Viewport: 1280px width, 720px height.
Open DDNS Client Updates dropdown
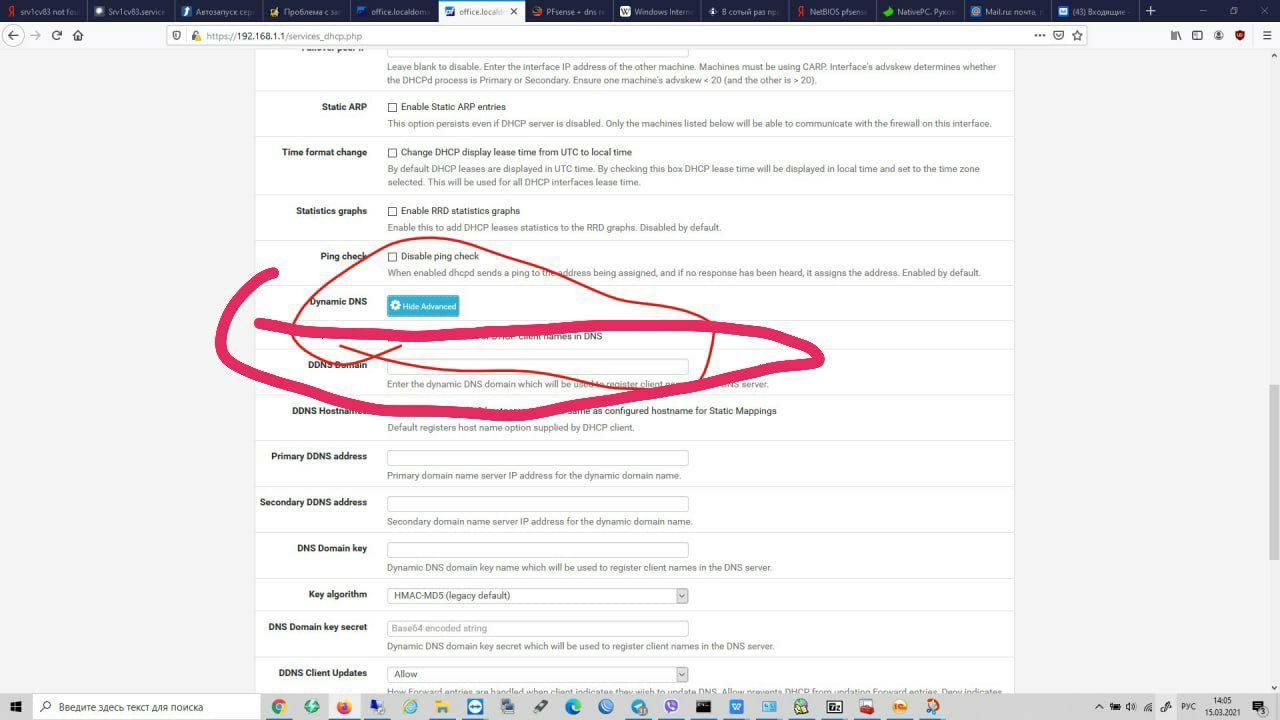click(x=538, y=674)
